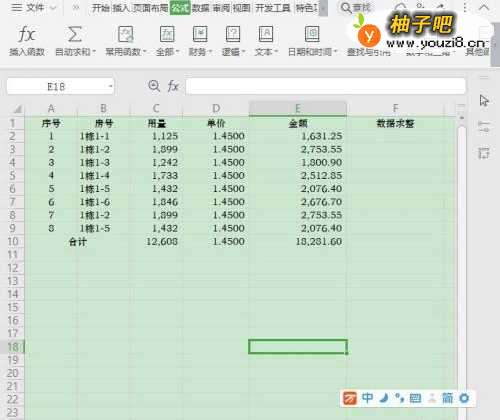Collapse the ribbon with the top-right chevron
The width and height of the screenshot is (500, 420).
tap(484, 8)
